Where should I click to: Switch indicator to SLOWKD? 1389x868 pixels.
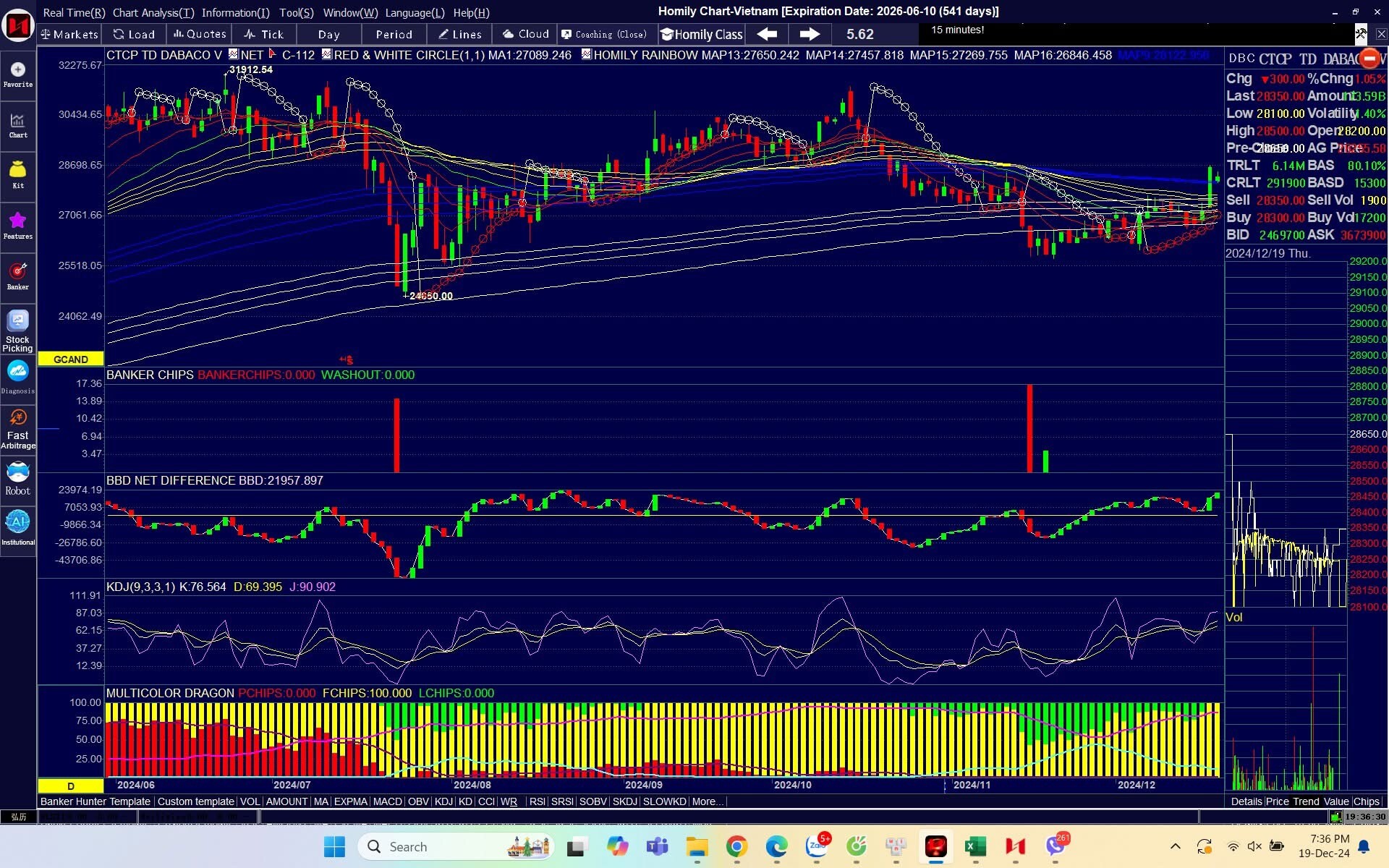click(664, 801)
